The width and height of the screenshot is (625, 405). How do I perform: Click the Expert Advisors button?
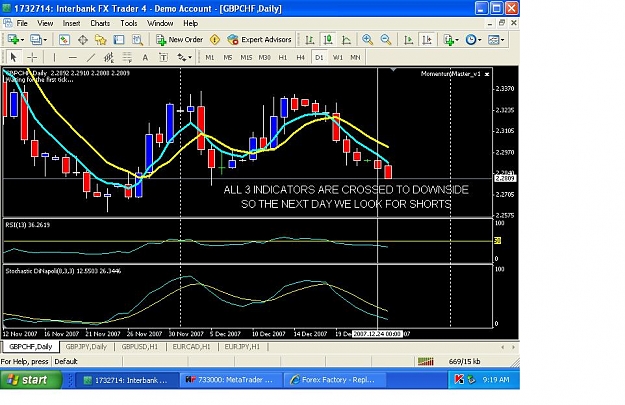pyautogui.click(x=259, y=39)
